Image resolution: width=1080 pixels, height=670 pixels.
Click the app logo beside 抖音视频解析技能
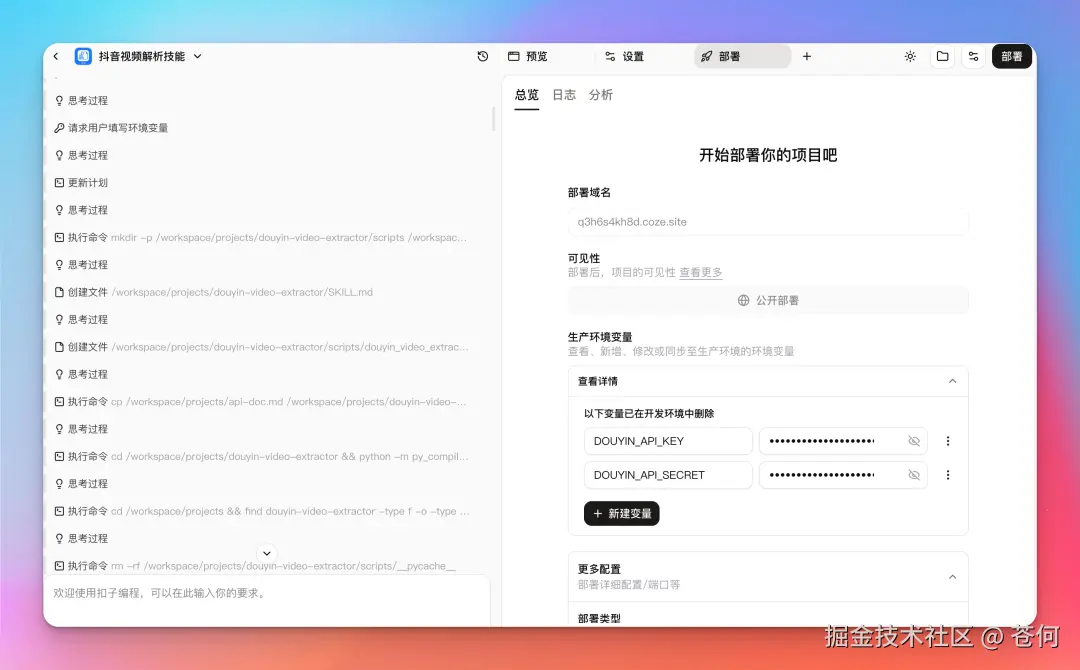[x=83, y=57]
